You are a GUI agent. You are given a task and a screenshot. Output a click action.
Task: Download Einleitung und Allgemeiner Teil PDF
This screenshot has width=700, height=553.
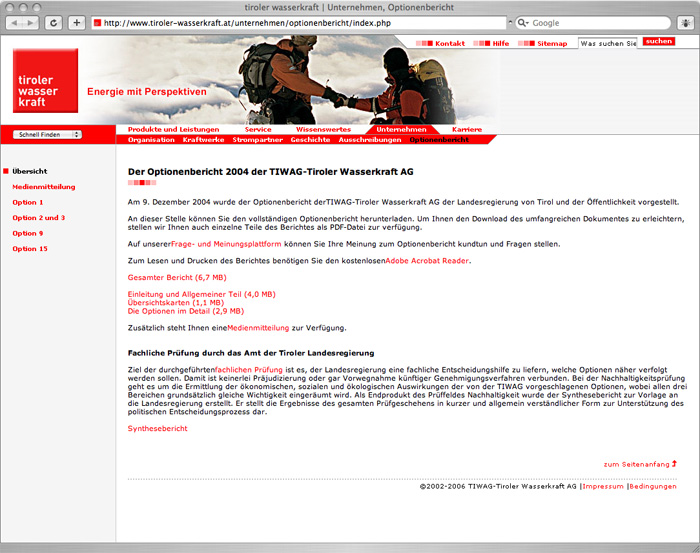(201, 294)
